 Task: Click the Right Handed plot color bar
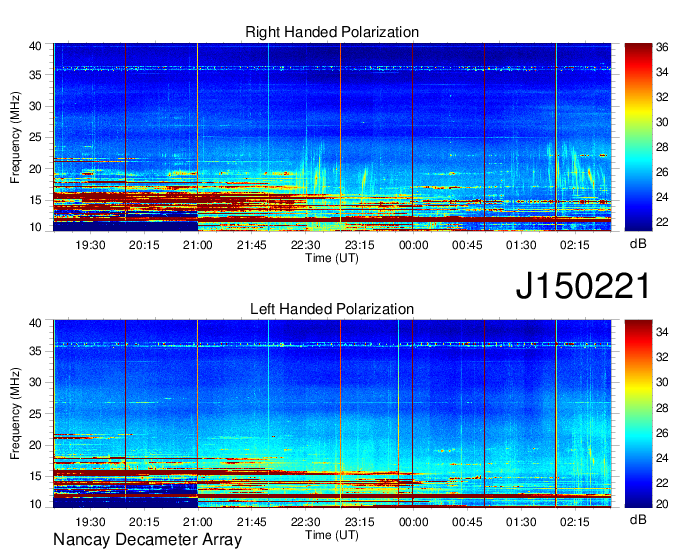[x=638, y=137]
